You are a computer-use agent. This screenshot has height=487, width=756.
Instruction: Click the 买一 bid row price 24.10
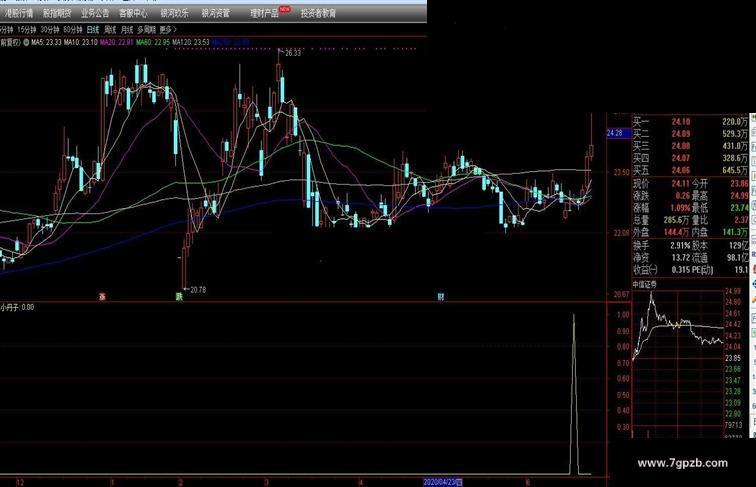(x=681, y=122)
